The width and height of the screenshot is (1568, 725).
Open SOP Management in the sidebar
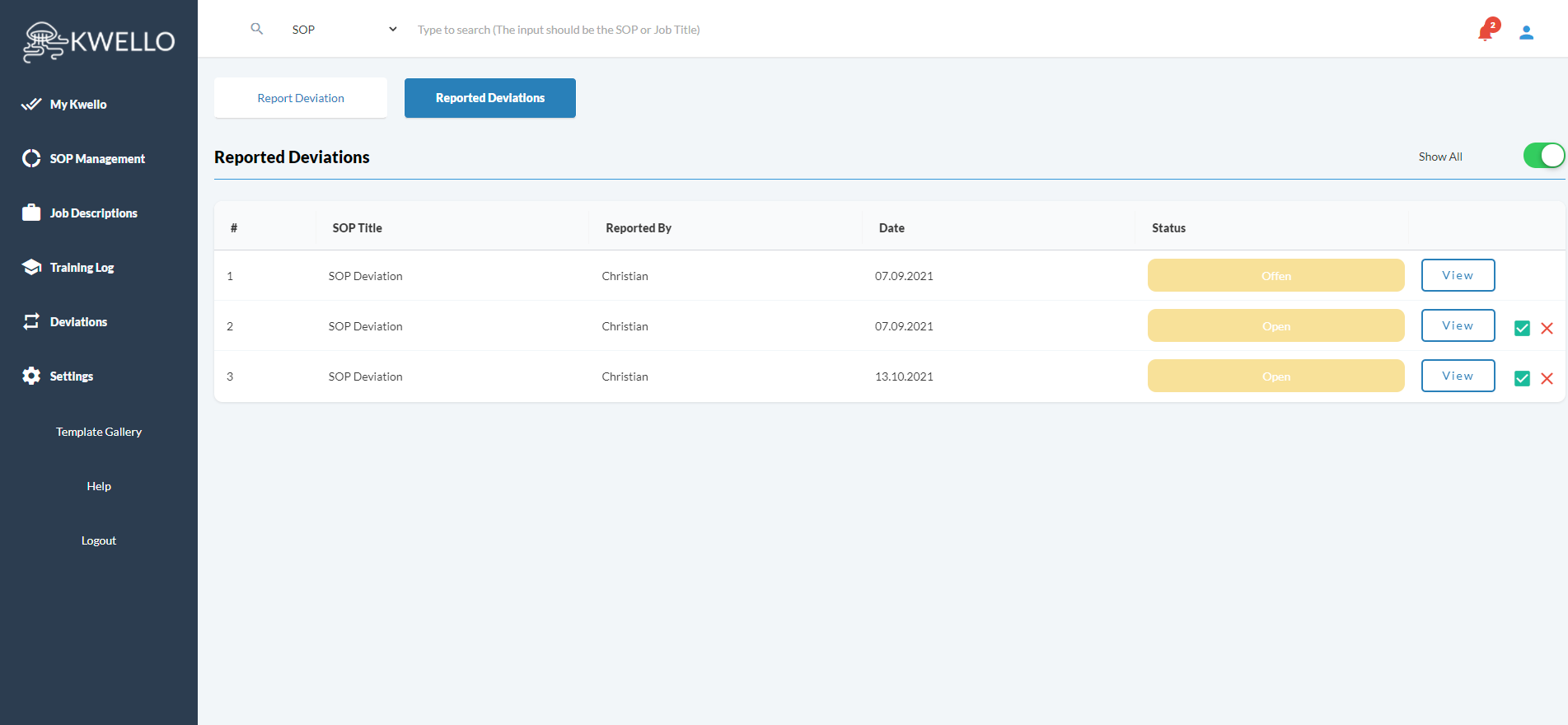tap(96, 158)
